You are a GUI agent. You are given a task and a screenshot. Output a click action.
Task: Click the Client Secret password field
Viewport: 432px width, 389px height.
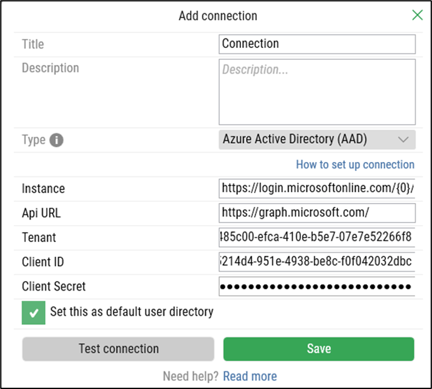click(x=317, y=286)
